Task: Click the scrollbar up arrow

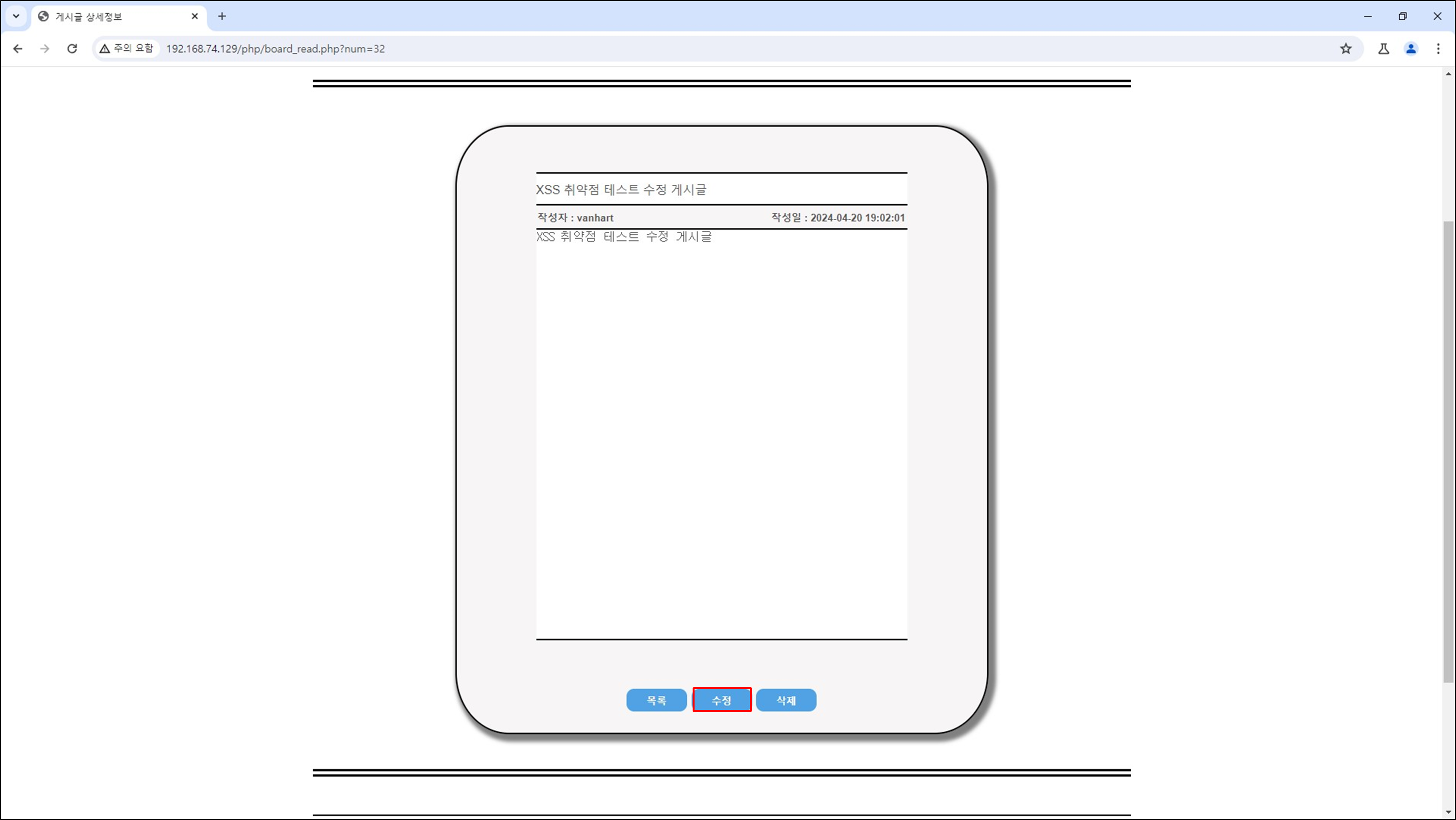Action: [x=1449, y=74]
